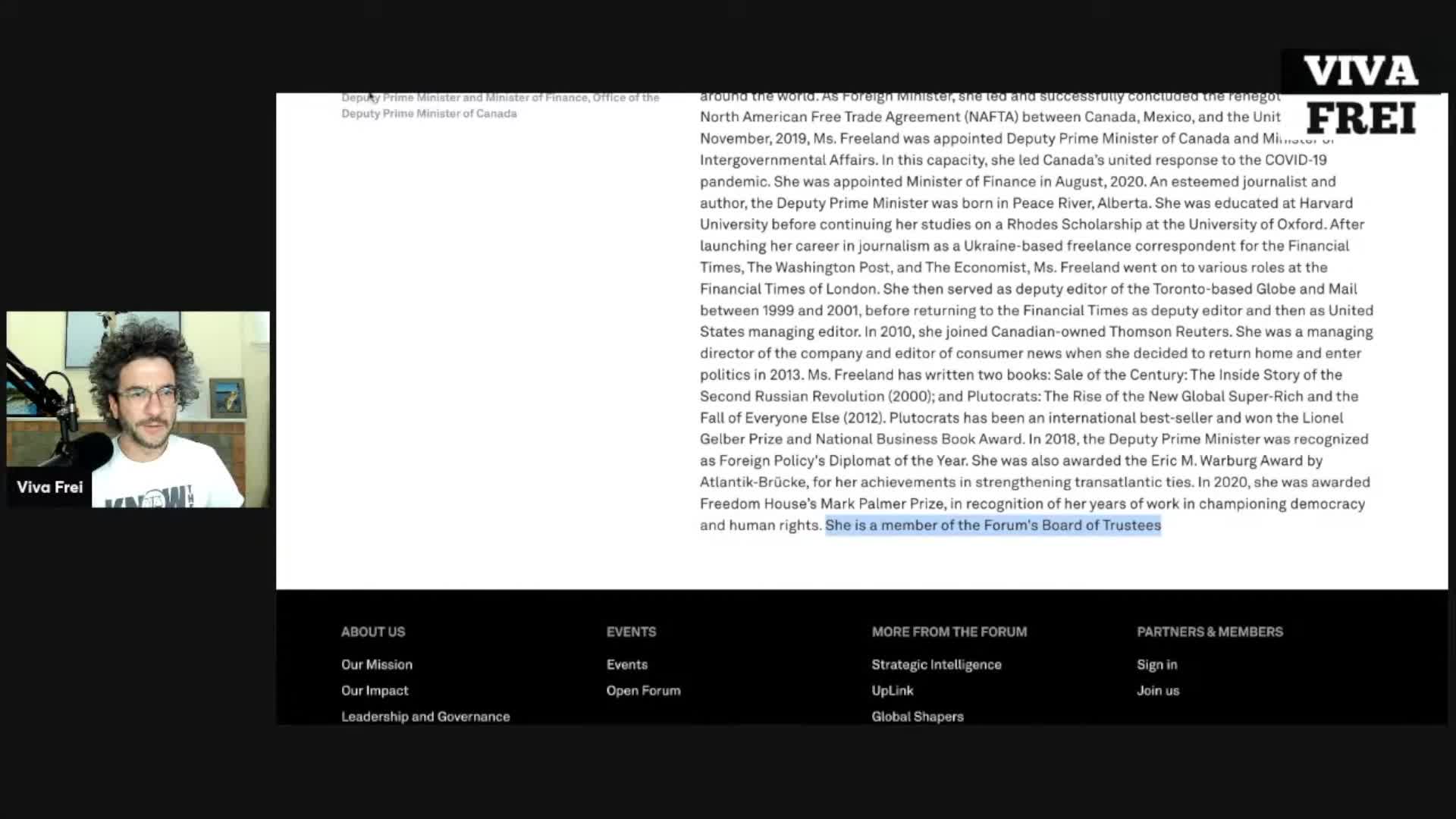Click the Viva Frei name label
The image size is (1456, 819).
point(50,488)
